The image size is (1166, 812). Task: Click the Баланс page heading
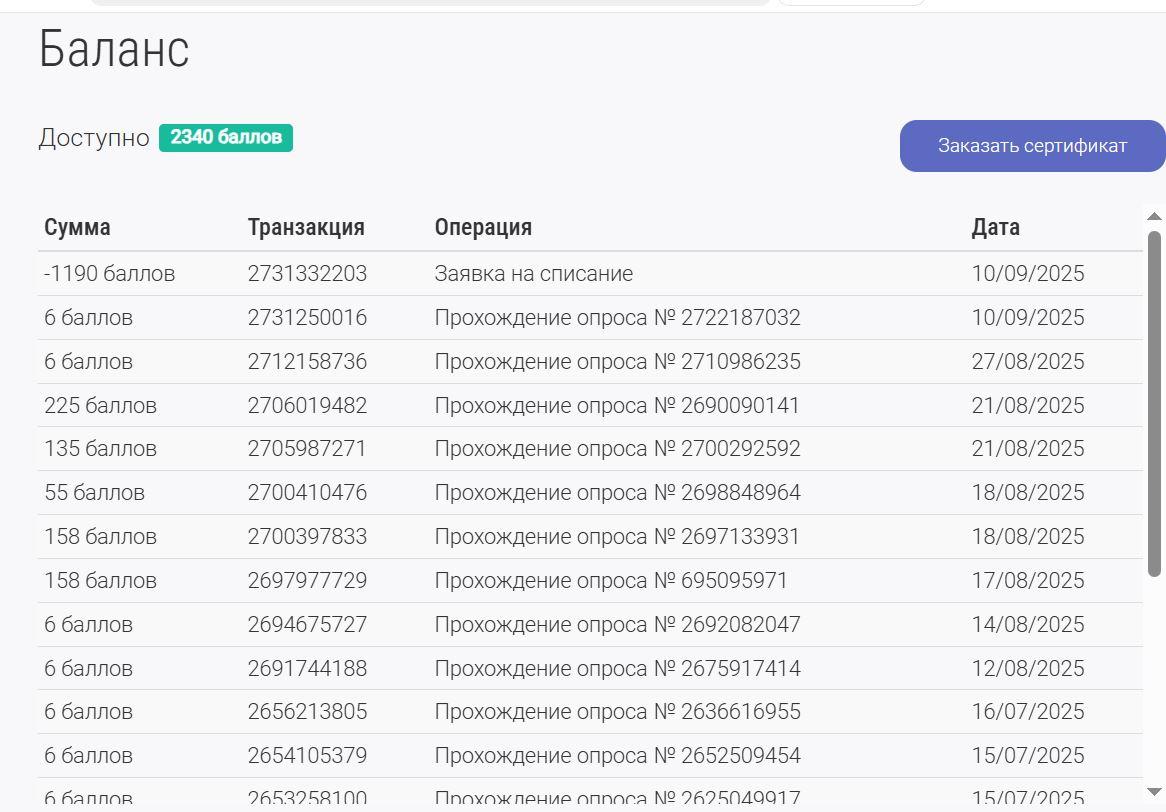click(x=114, y=49)
